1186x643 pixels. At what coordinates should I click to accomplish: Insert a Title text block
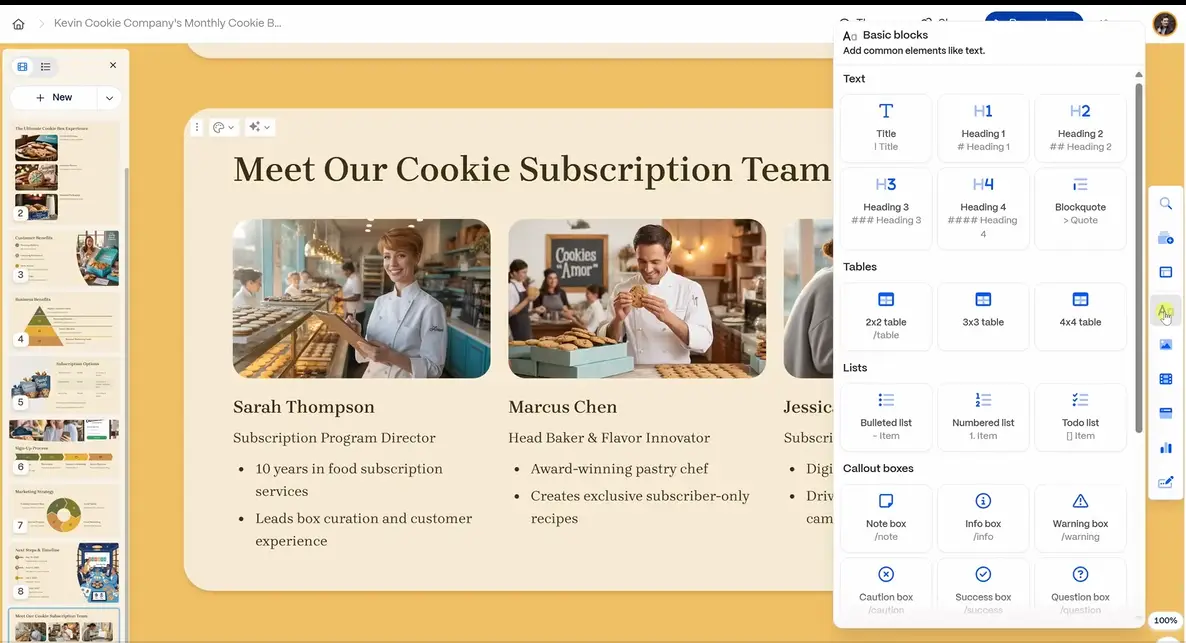point(886,128)
